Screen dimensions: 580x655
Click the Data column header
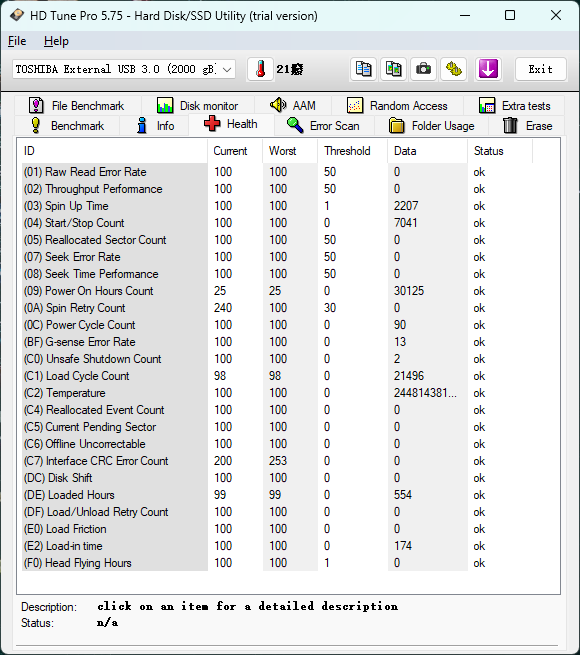point(427,151)
